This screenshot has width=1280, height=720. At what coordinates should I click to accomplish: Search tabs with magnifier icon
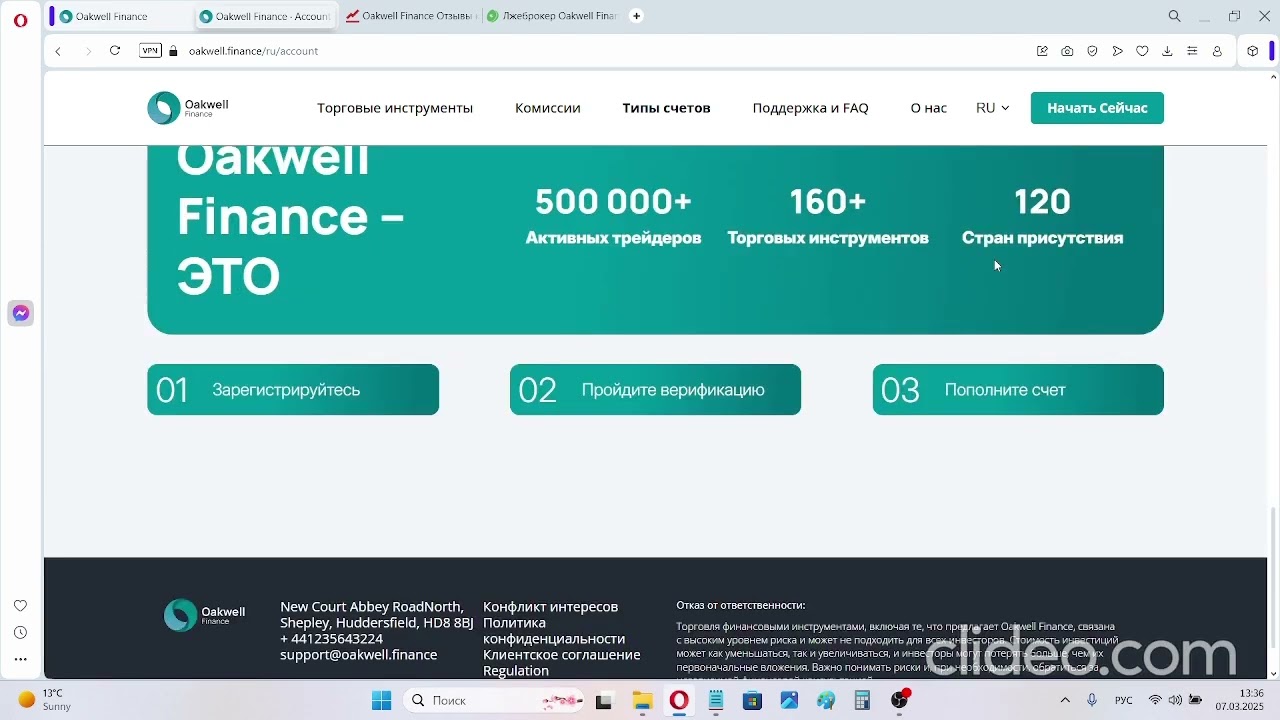coord(1174,16)
